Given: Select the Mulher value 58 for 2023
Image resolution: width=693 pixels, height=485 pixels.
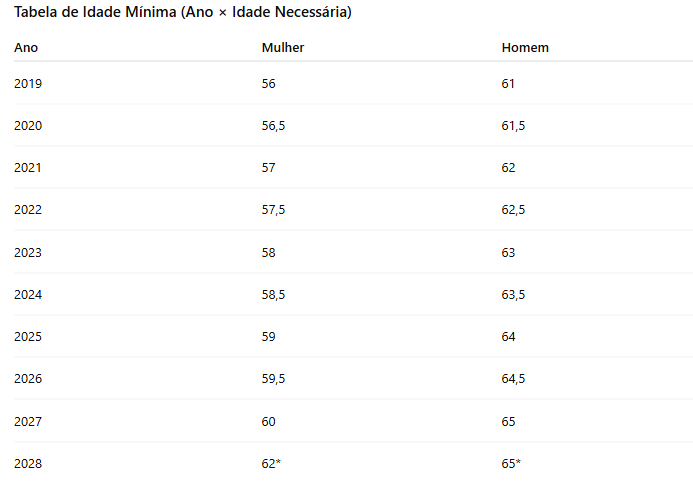Looking at the screenshot, I should point(268,252).
